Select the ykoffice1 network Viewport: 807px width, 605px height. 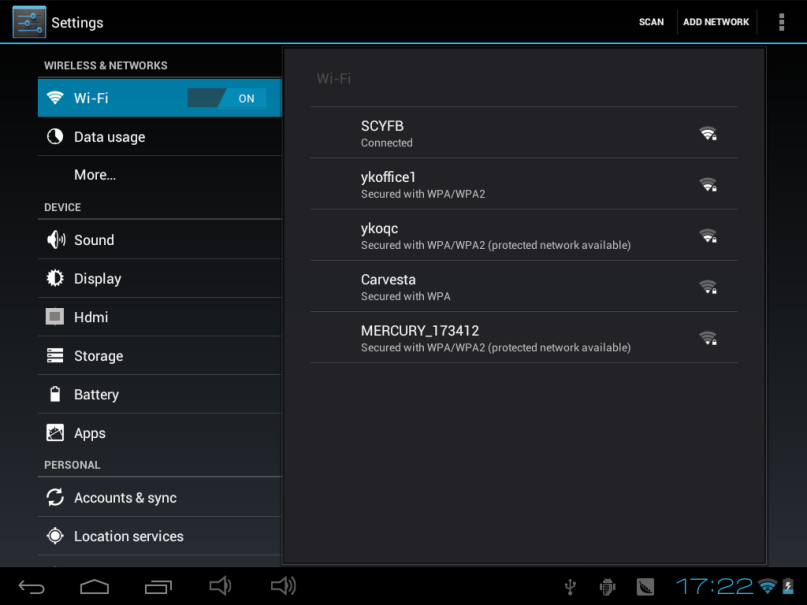[x=524, y=184]
